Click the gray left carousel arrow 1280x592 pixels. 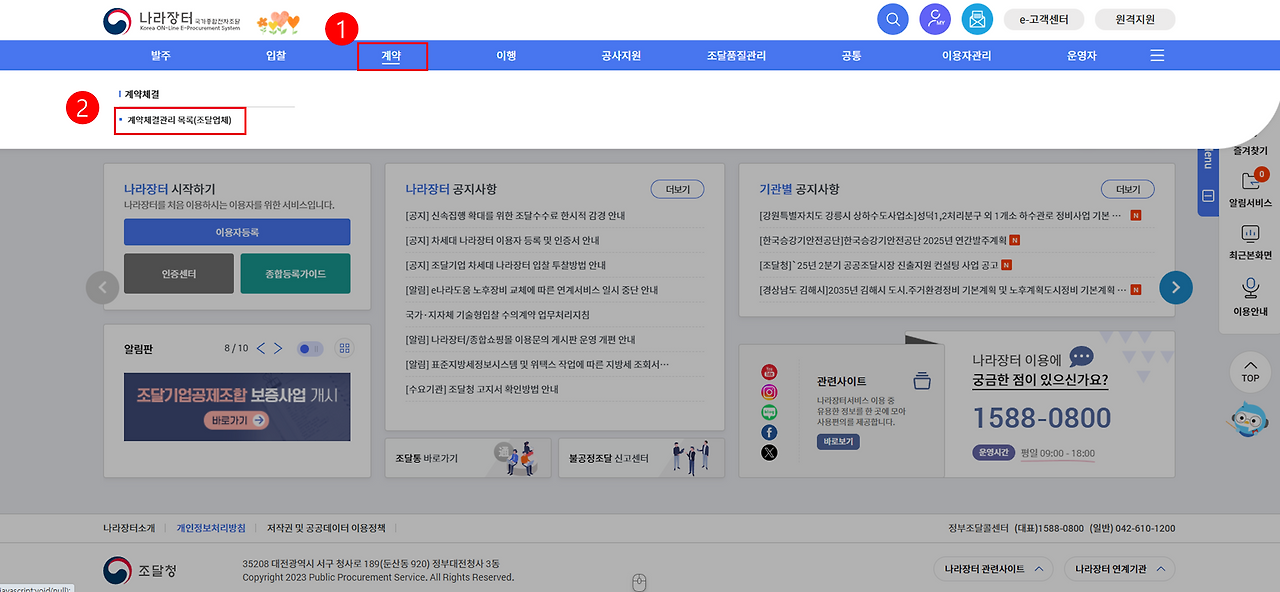[102, 287]
